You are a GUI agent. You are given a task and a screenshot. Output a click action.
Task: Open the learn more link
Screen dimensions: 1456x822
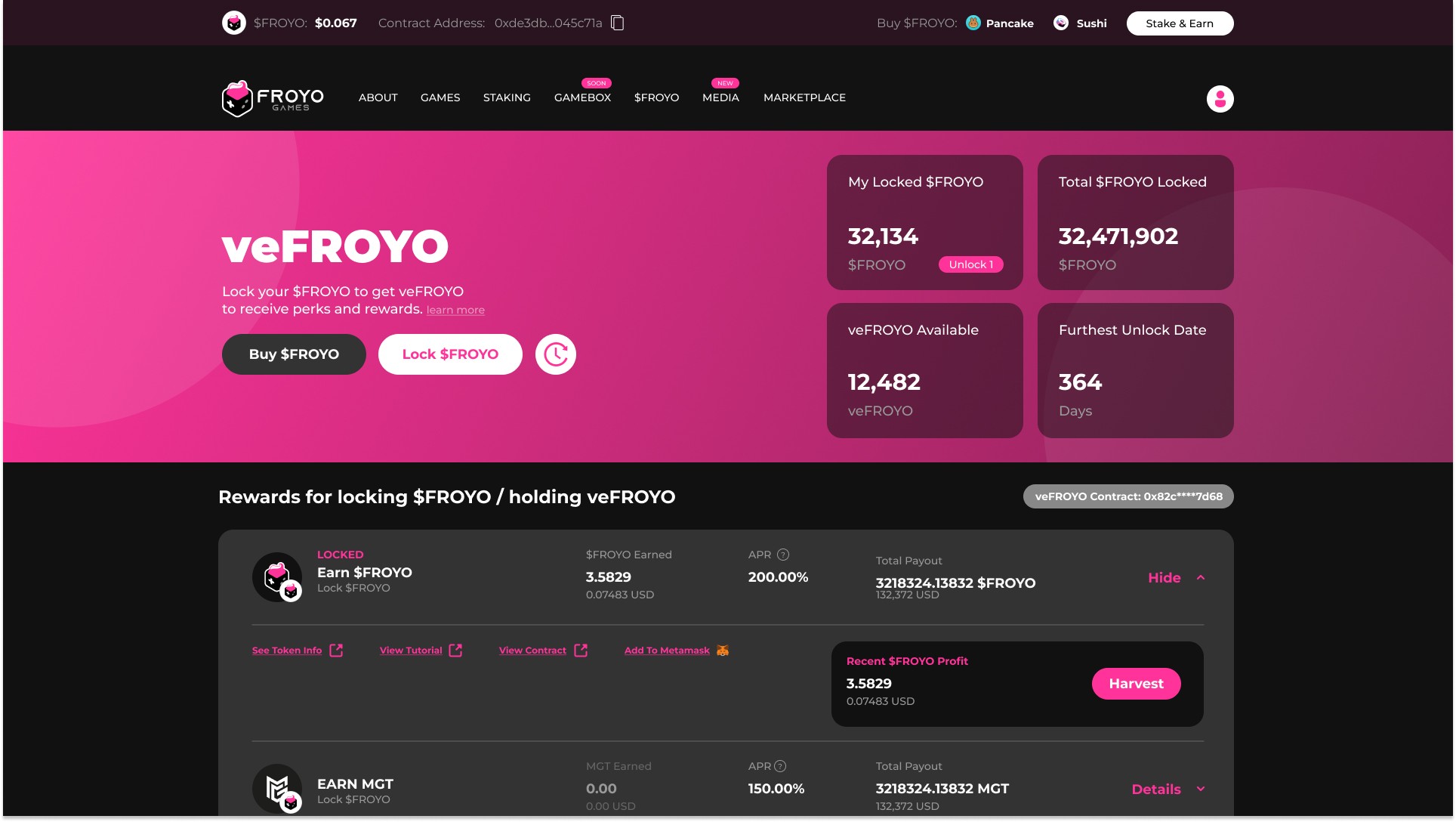(455, 310)
